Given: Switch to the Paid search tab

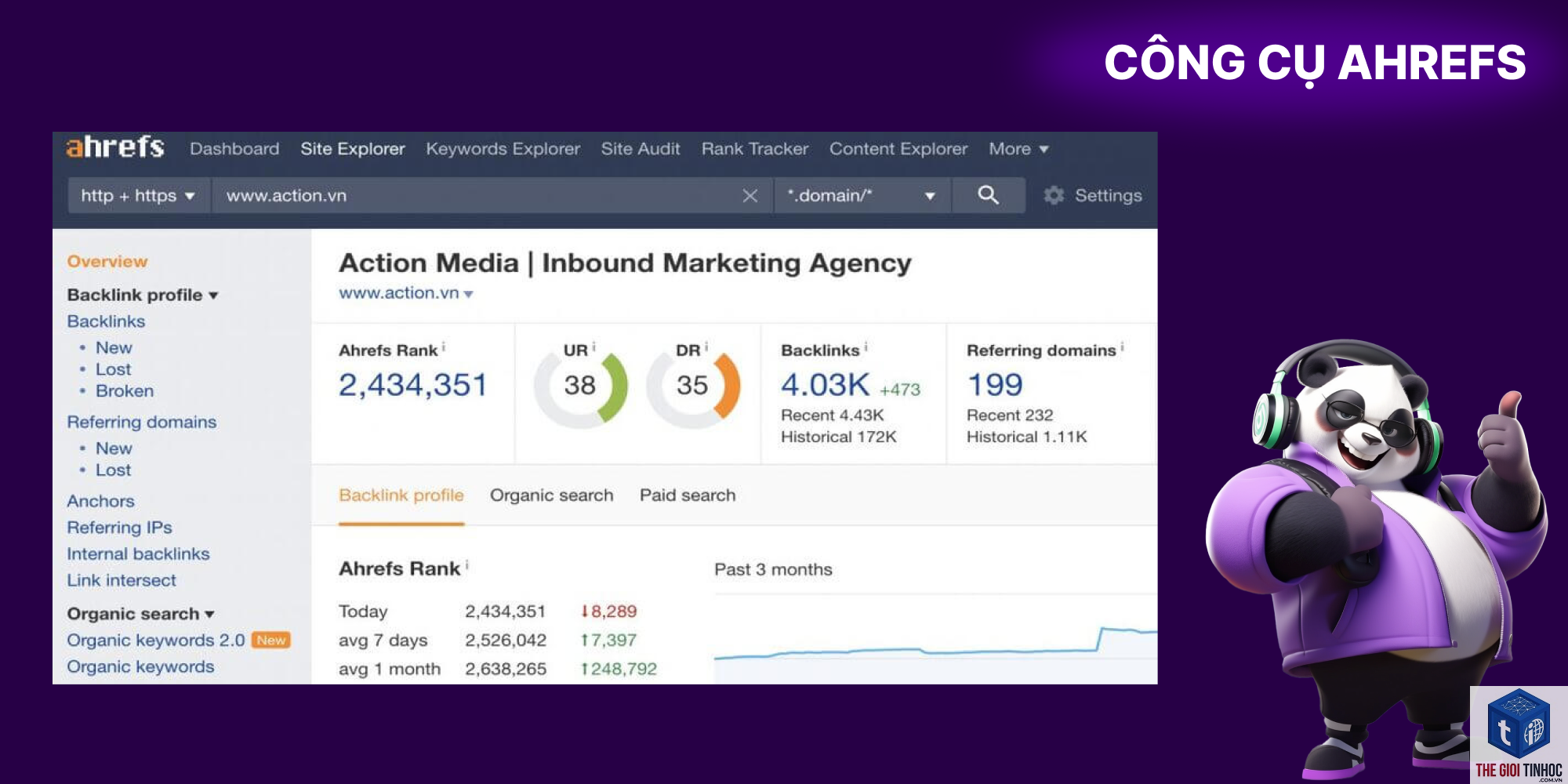Looking at the screenshot, I should point(688,495).
